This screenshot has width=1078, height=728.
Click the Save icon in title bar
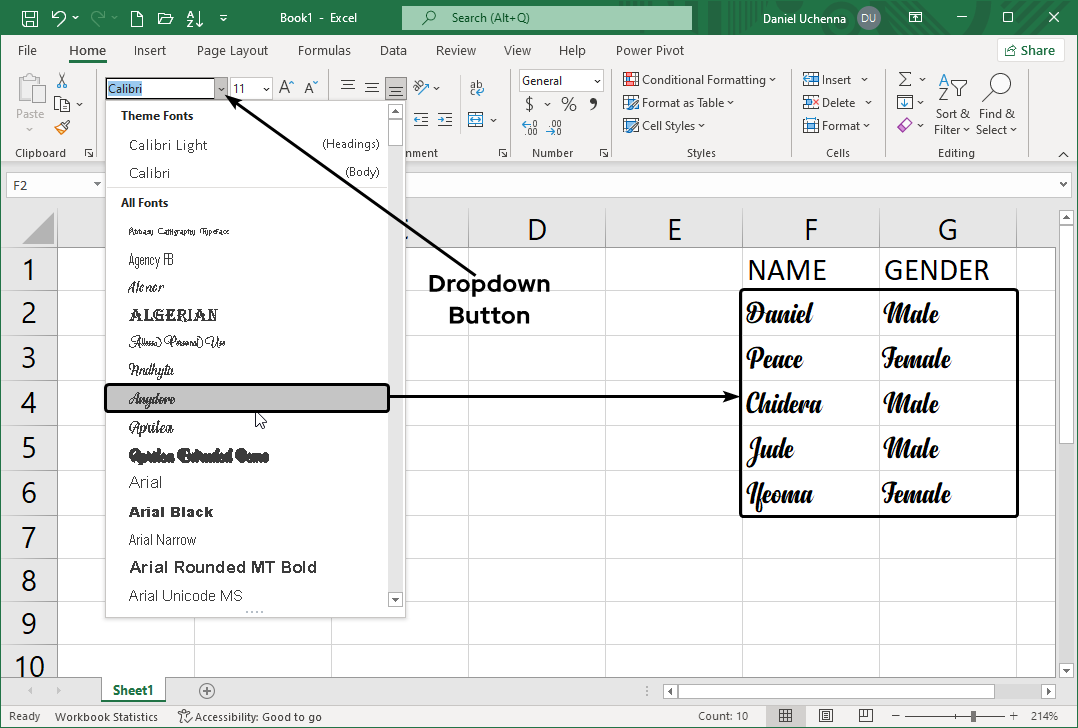(x=30, y=18)
